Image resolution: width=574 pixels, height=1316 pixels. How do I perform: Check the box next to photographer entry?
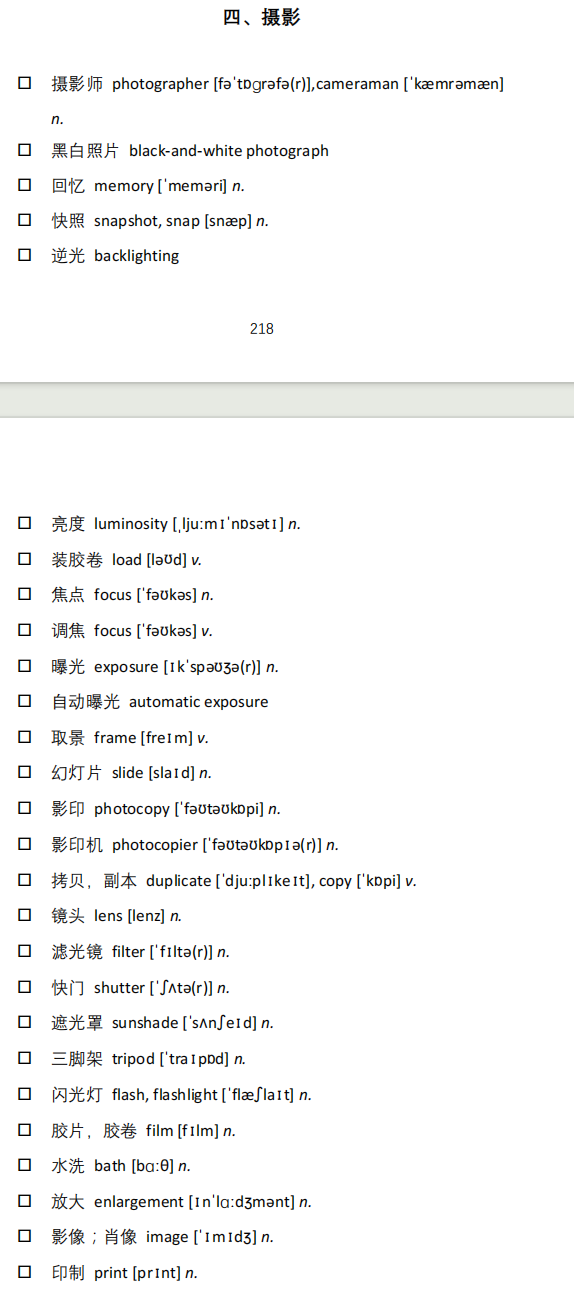[25, 83]
